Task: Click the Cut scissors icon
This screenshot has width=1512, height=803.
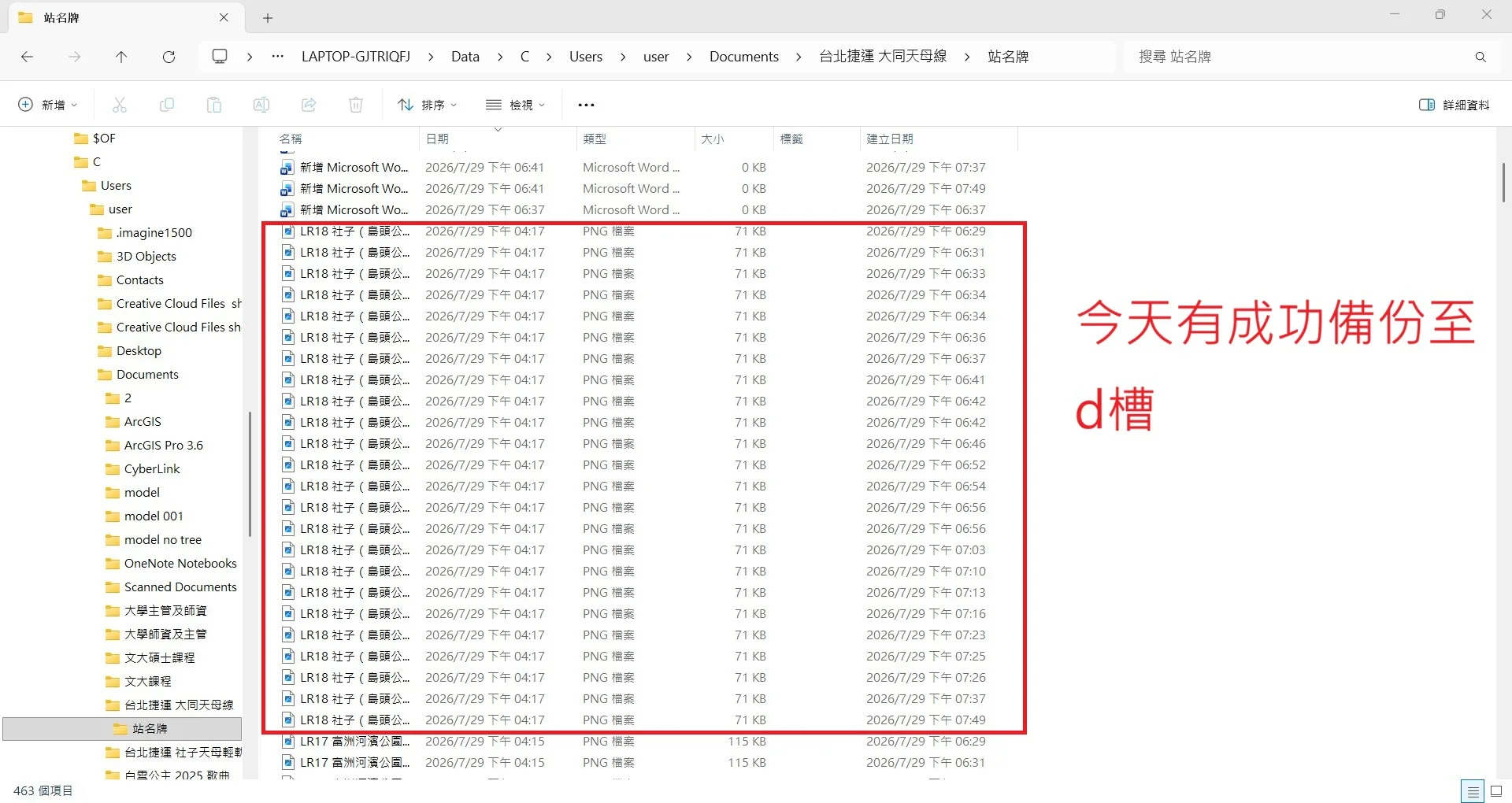Action: pos(120,105)
